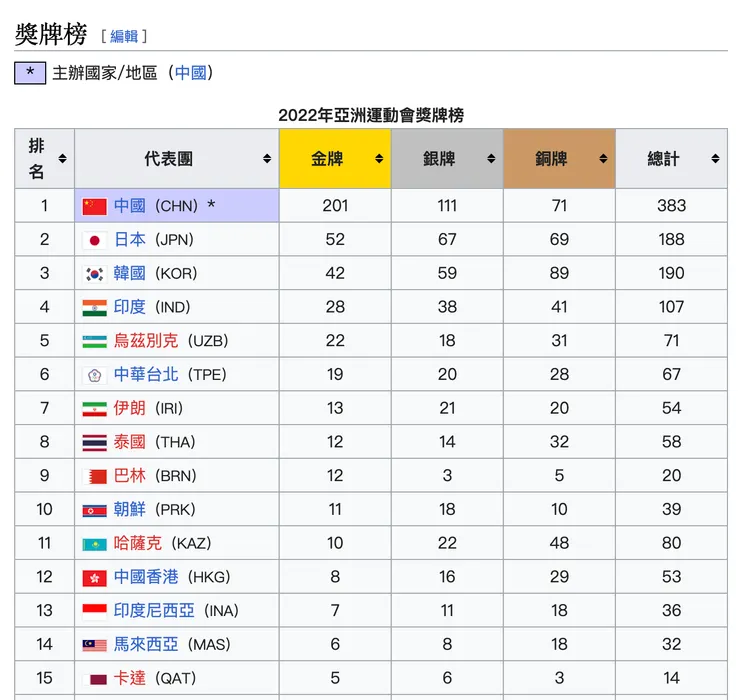
Task: Select the (TPE) country code text
Action: 207,375
